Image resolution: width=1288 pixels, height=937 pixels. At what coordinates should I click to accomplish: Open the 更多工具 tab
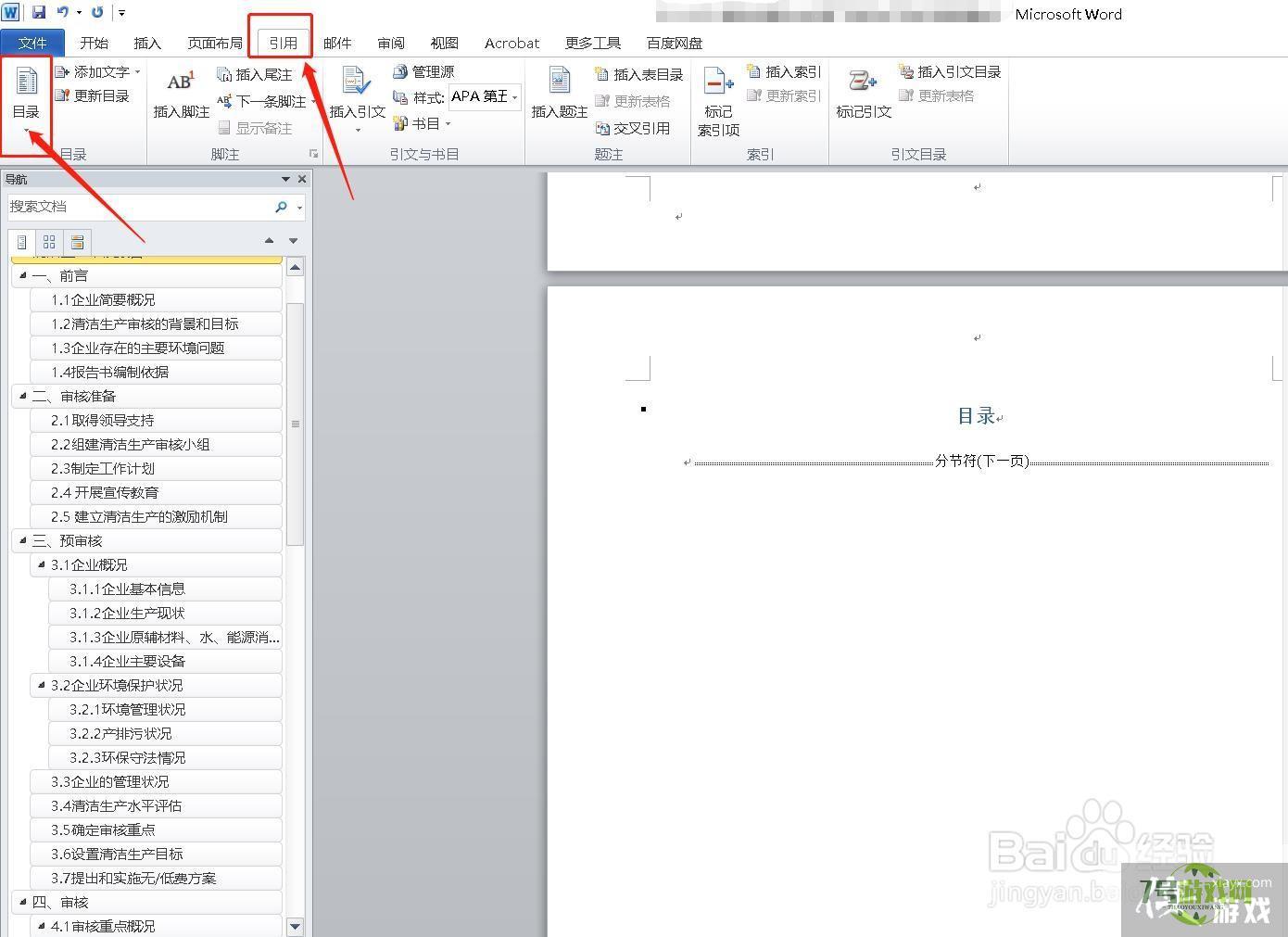[x=592, y=43]
